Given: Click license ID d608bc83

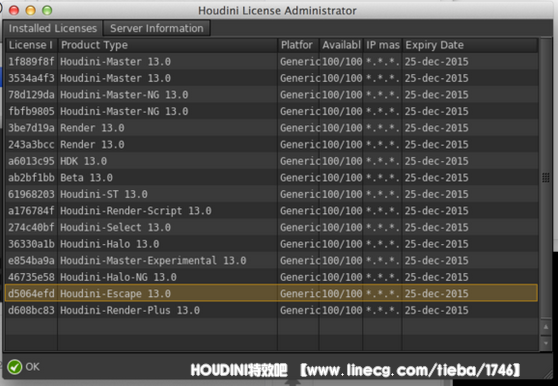Looking at the screenshot, I should 31,310.
